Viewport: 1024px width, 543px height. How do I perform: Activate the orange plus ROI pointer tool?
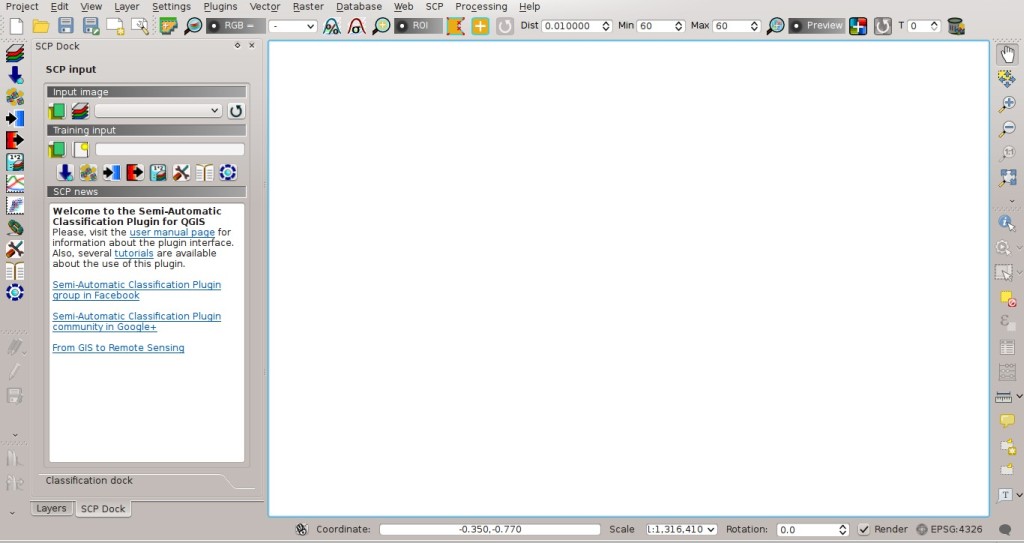(480, 26)
